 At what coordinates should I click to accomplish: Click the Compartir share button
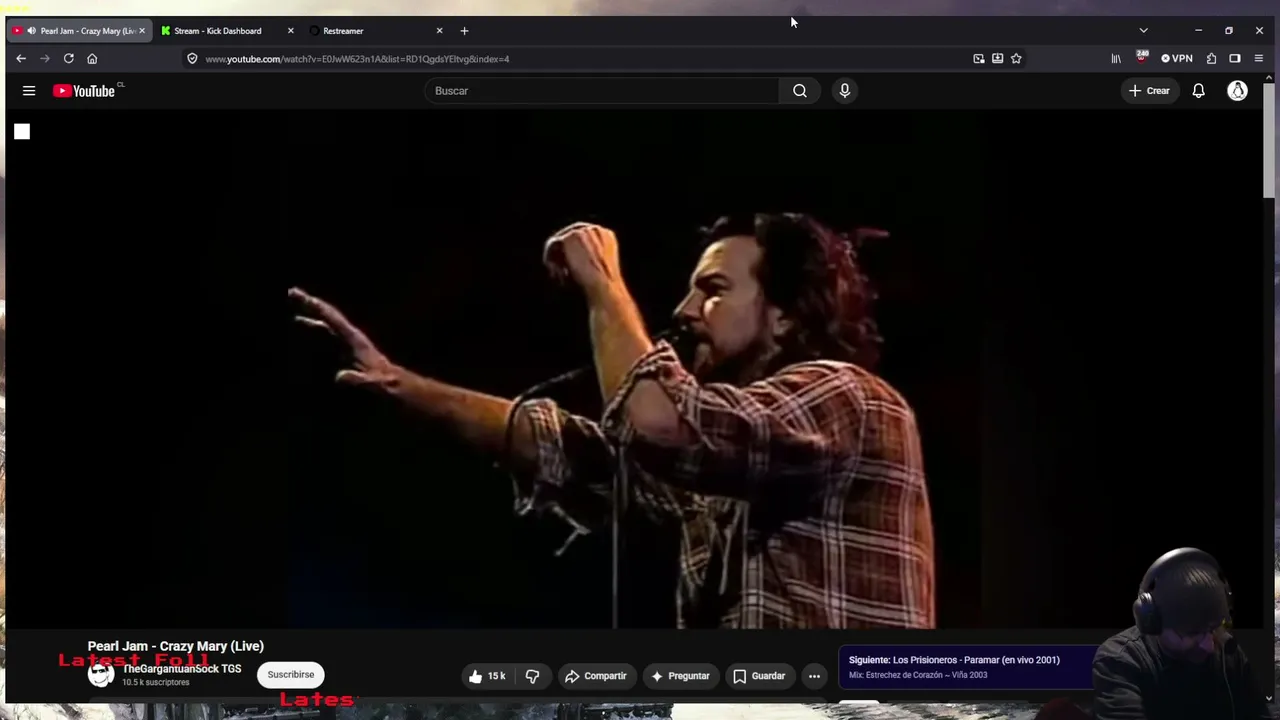pos(596,676)
